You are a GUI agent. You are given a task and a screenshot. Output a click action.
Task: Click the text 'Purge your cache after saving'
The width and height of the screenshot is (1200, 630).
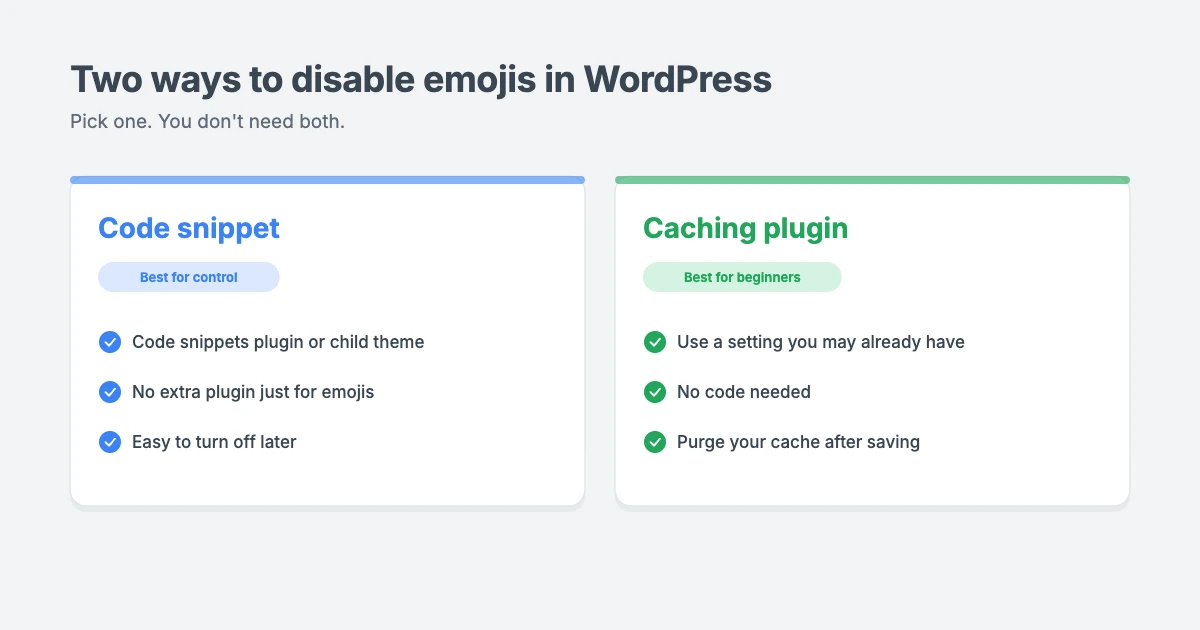798,442
